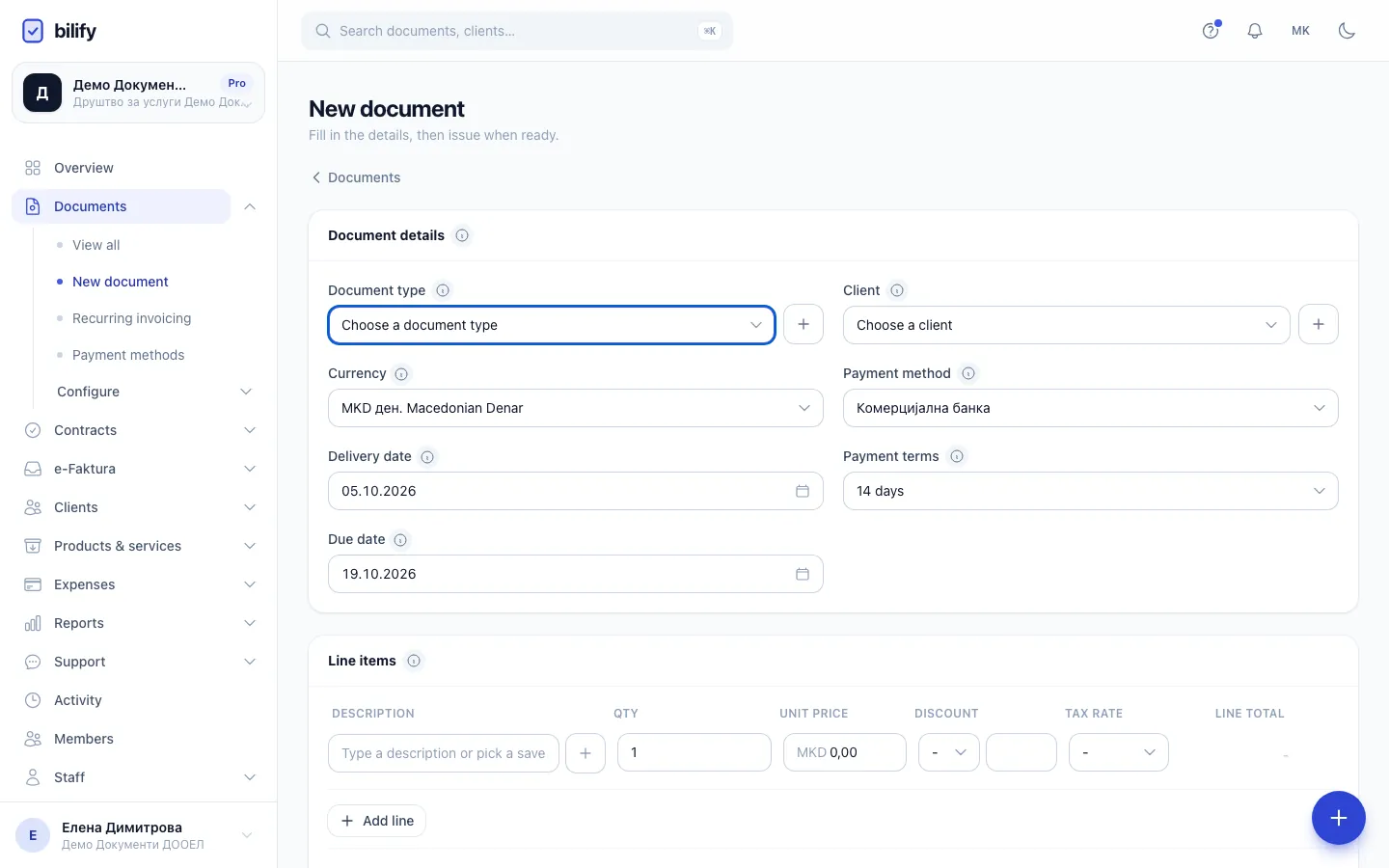Click the blue floating plus button
This screenshot has width=1389, height=868.
(1339, 818)
